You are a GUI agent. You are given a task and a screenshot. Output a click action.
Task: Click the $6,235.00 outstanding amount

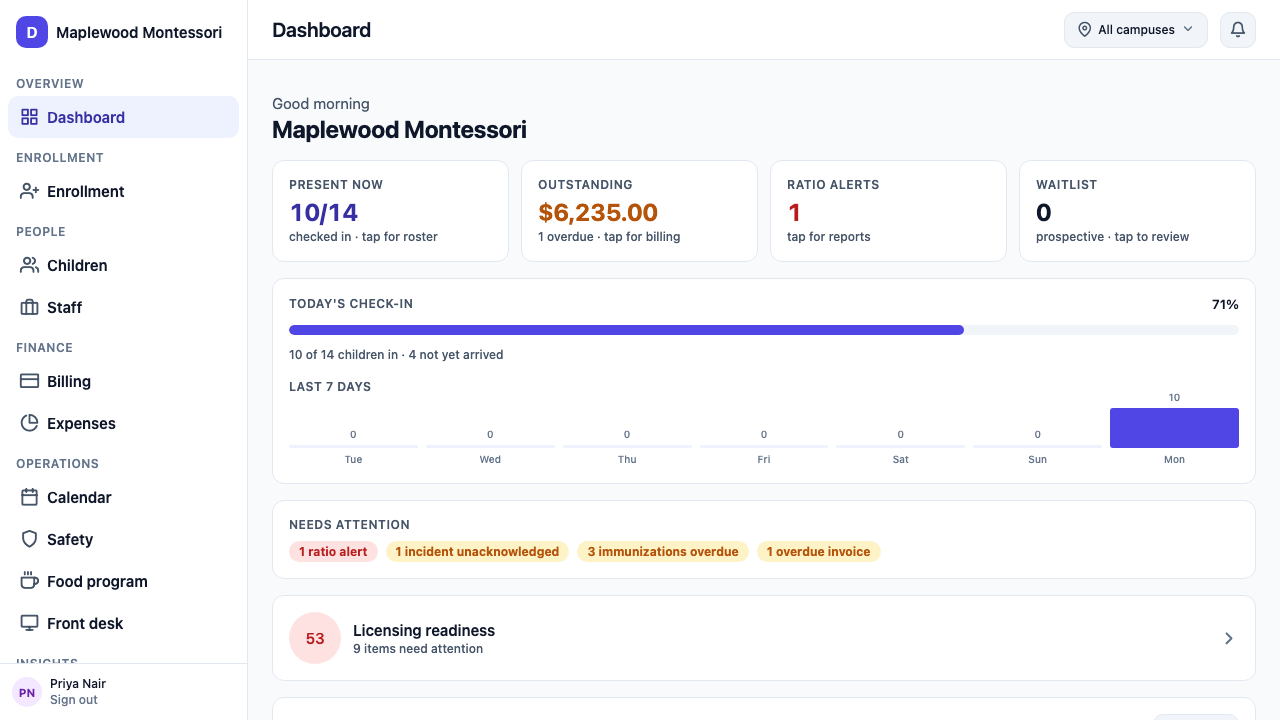(x=598, y=212)
